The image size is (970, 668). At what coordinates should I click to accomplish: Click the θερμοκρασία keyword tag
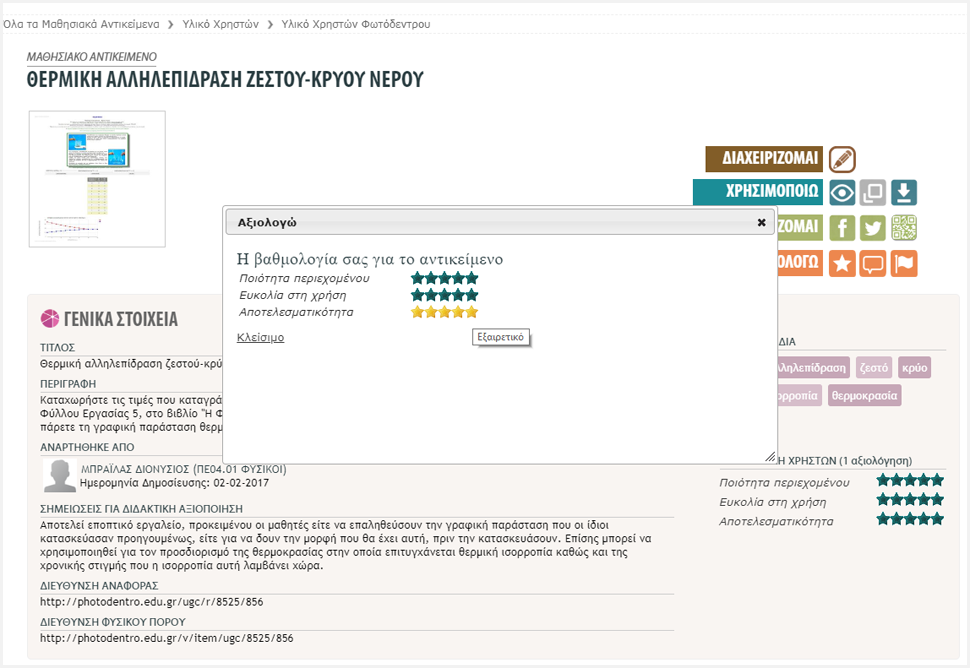(864, 396)
